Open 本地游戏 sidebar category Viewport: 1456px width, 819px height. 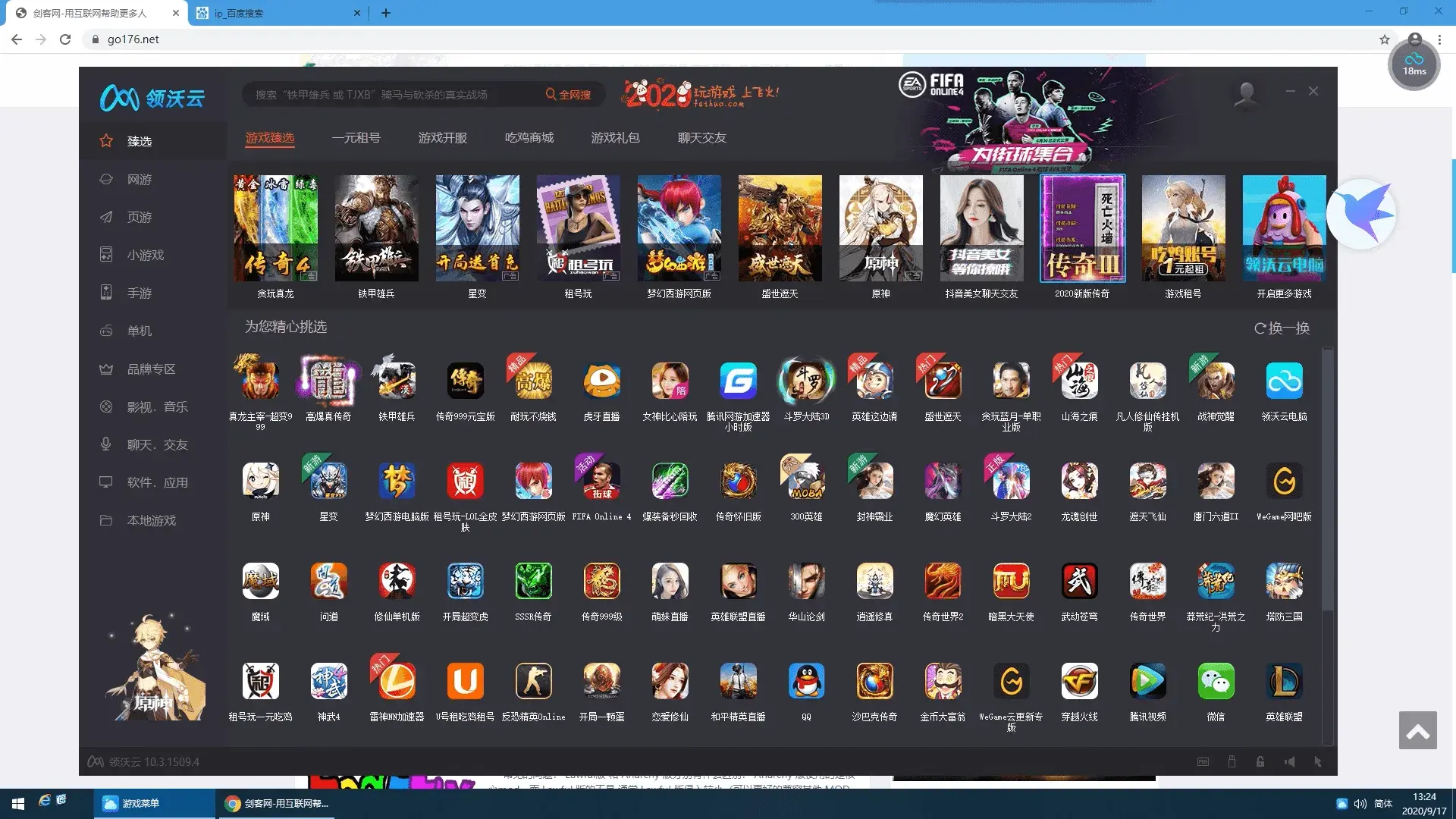tap(152, 520)
